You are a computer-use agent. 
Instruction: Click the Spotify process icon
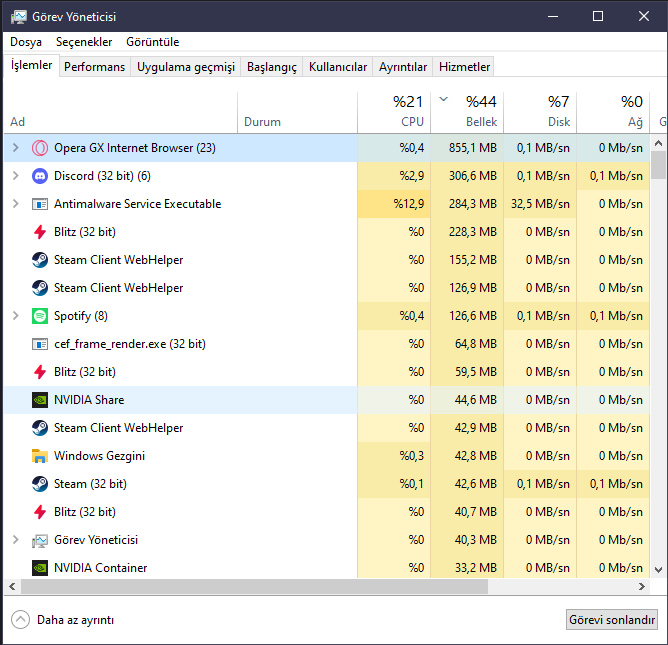pos(40,316)
